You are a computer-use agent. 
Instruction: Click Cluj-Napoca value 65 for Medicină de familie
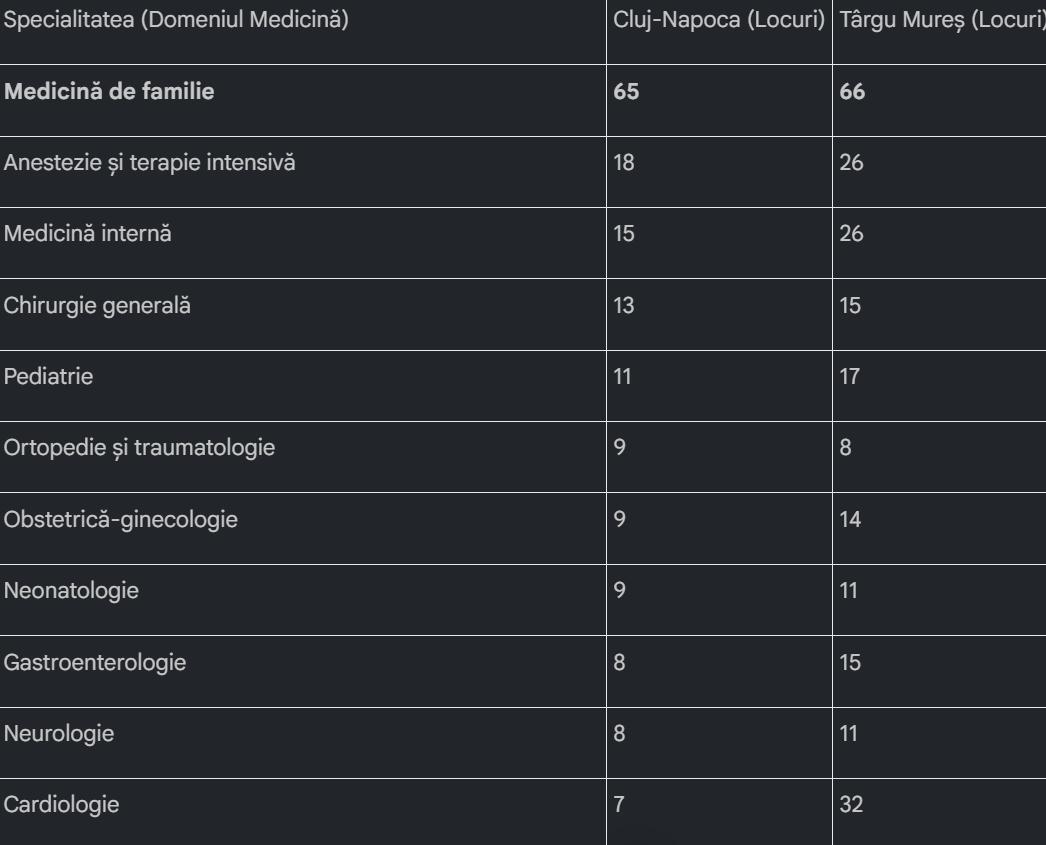(x=627, y=93)
